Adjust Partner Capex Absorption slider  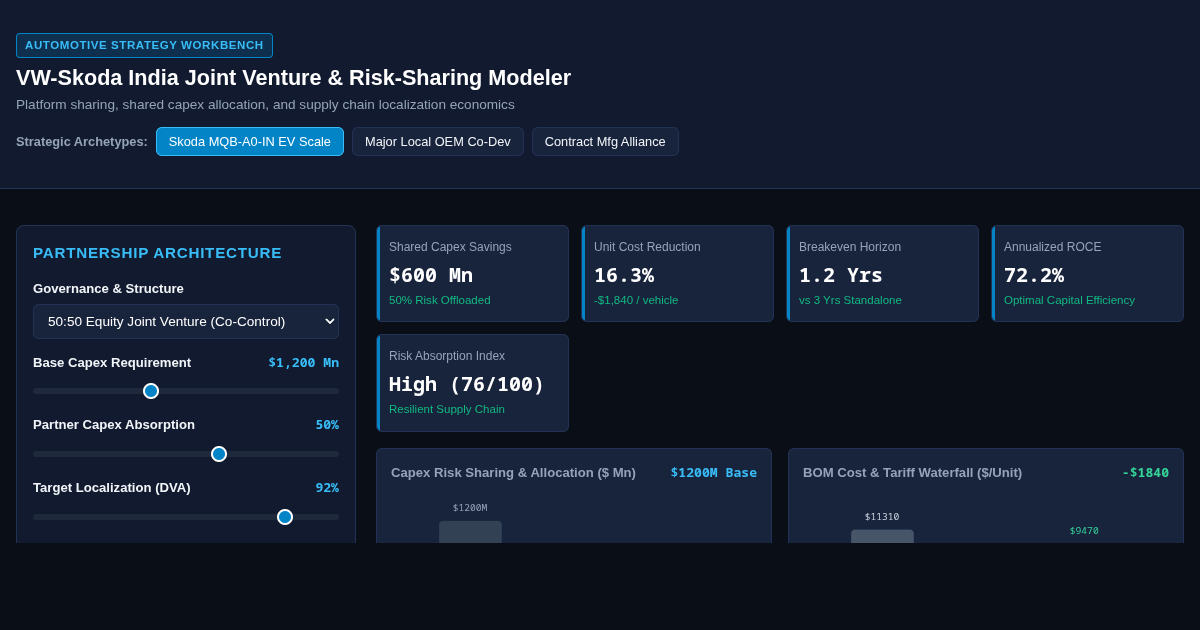186,454
